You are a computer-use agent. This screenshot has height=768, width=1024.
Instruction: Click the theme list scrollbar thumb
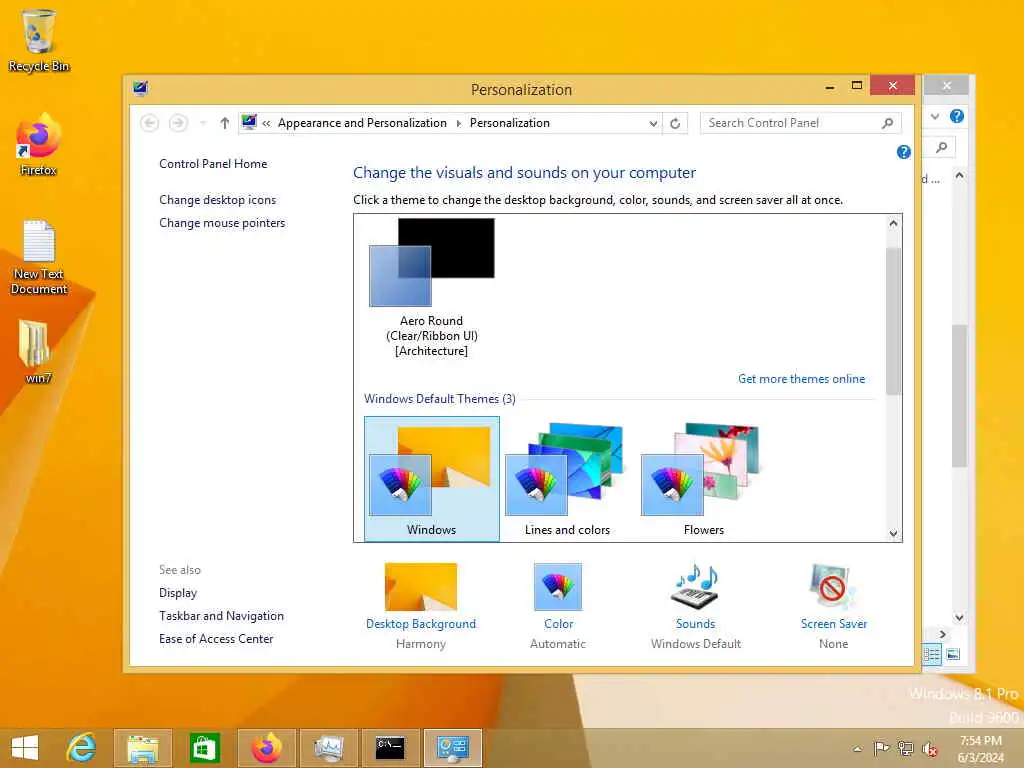point(893,321)
